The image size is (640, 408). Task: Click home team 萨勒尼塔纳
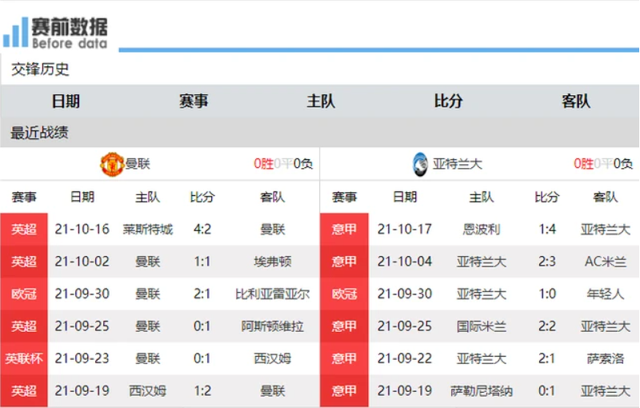coord(481,391)
